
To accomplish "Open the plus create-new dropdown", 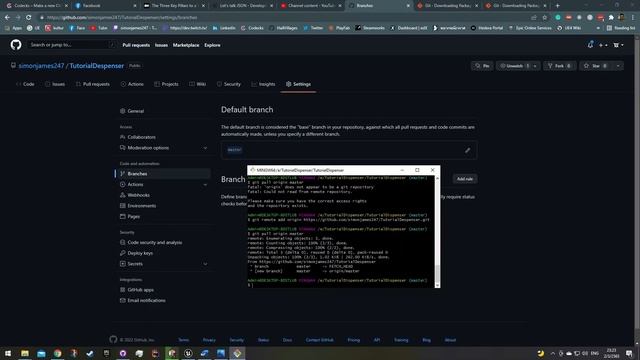I will point(603,45).
